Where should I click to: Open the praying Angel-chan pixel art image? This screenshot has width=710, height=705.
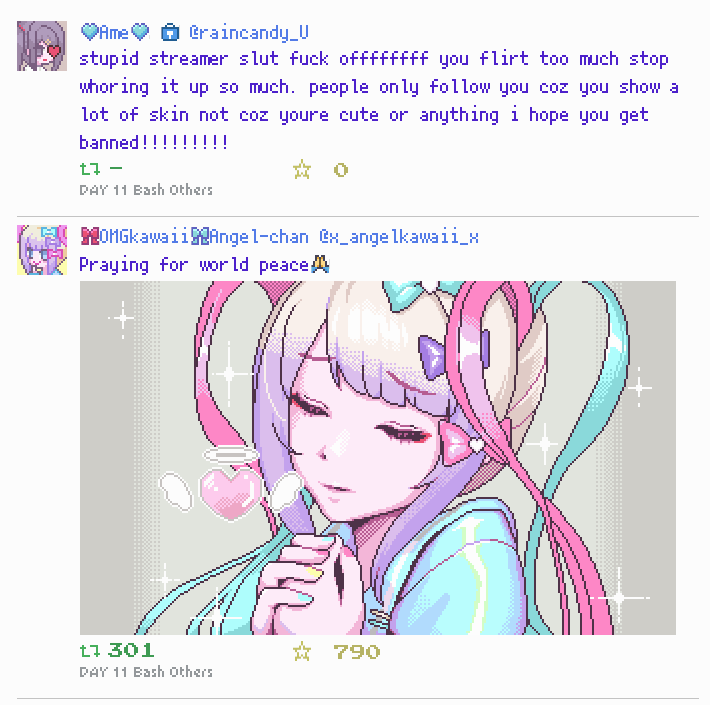tap(378, 458)
